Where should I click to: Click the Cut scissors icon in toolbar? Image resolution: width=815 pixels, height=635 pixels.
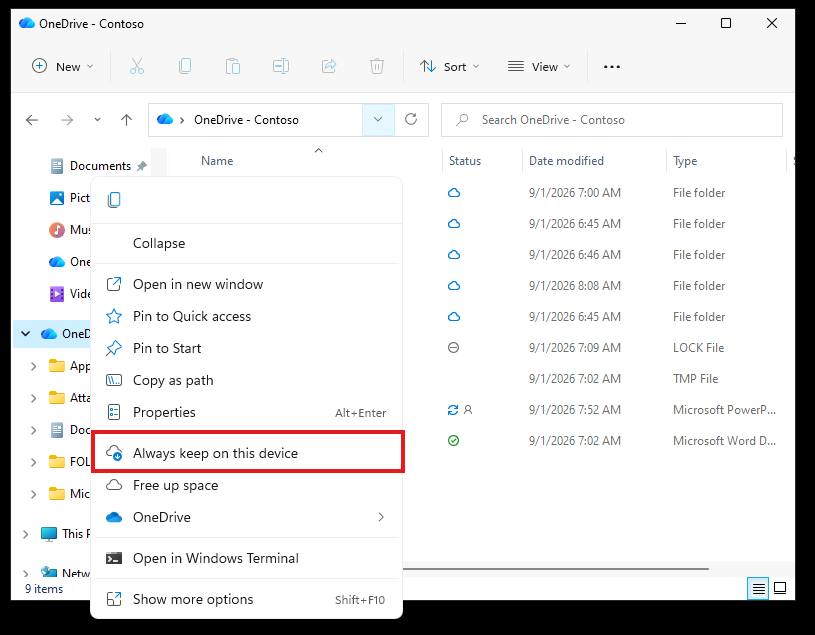(x=137, y=67)
